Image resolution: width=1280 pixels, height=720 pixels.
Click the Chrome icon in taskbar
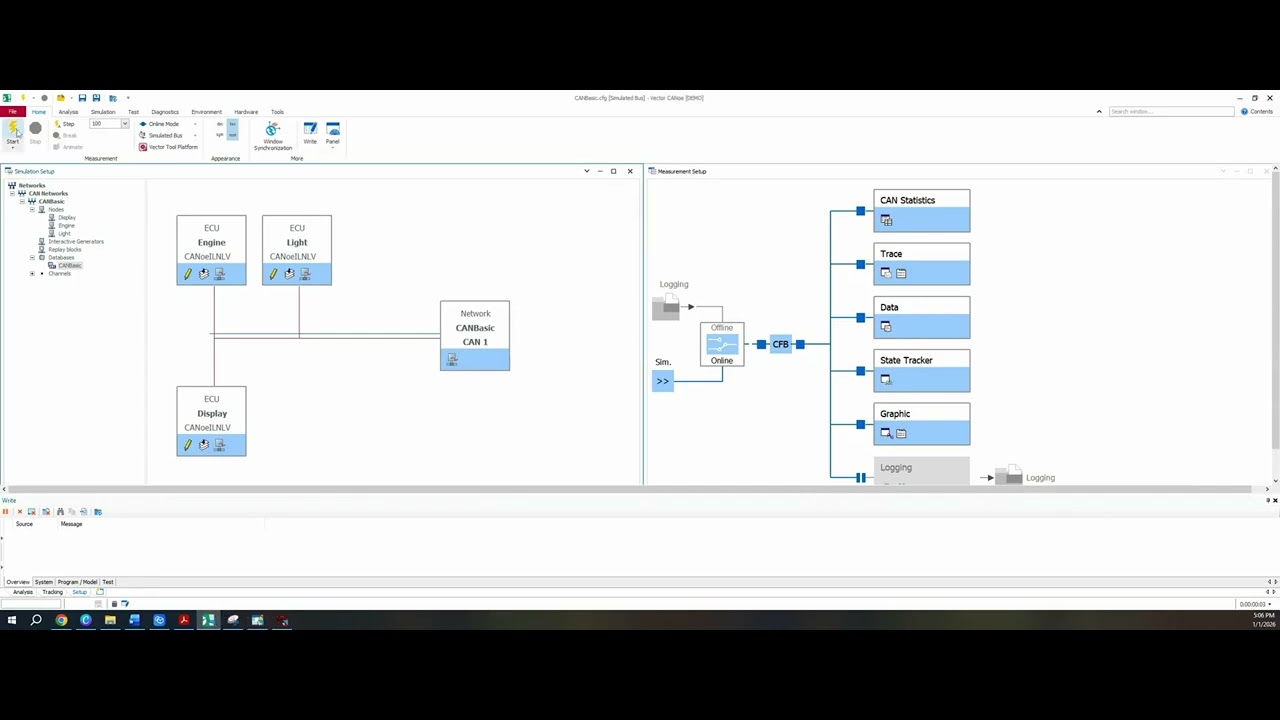[61, 621]
